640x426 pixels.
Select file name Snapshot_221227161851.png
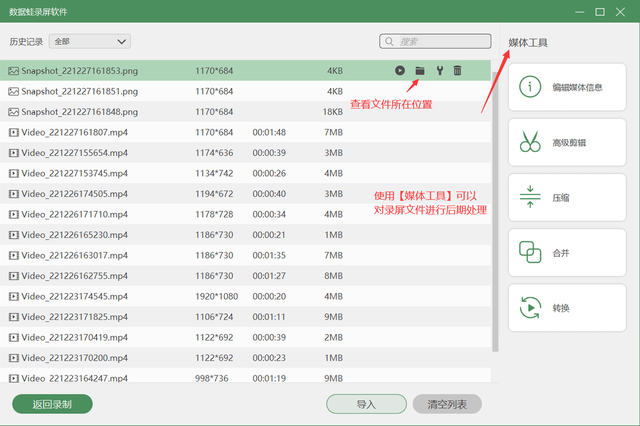[80, 91]
